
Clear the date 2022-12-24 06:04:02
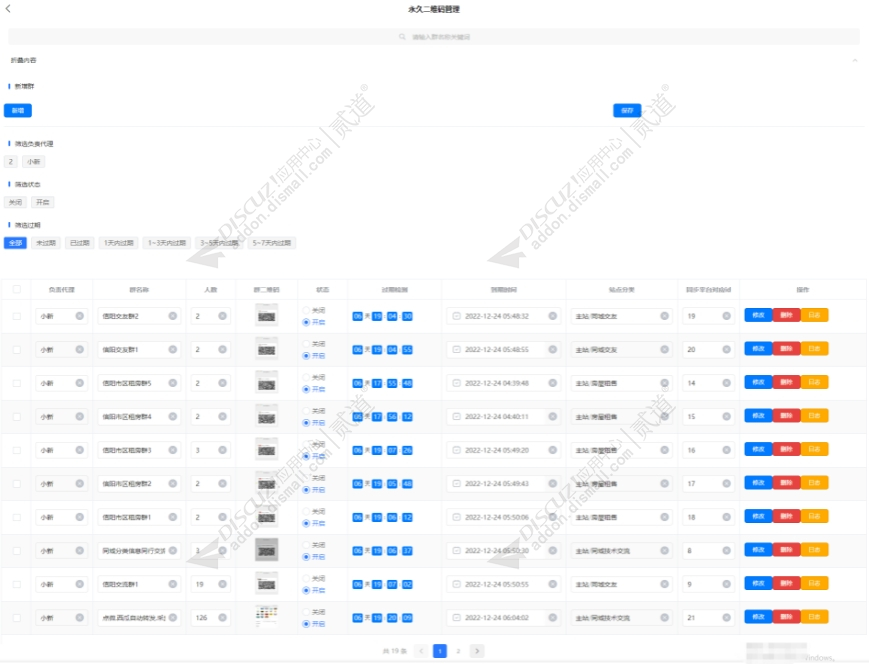click(x=551, y=618)
